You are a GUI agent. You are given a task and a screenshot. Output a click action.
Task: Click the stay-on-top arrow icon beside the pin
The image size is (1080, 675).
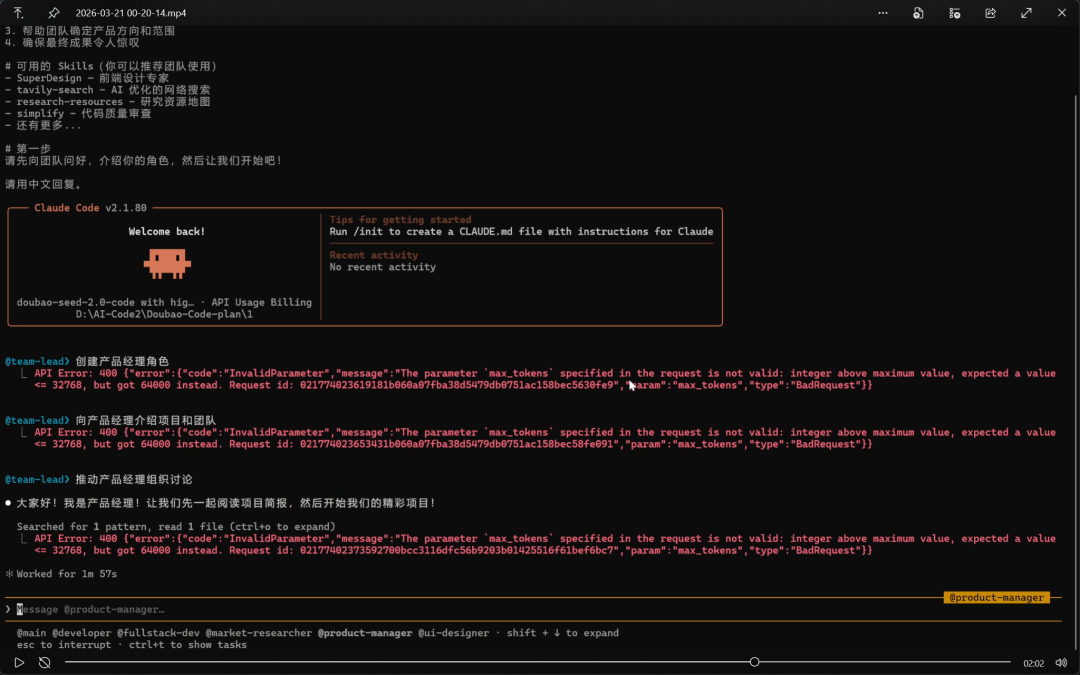[x=19, y=13]
